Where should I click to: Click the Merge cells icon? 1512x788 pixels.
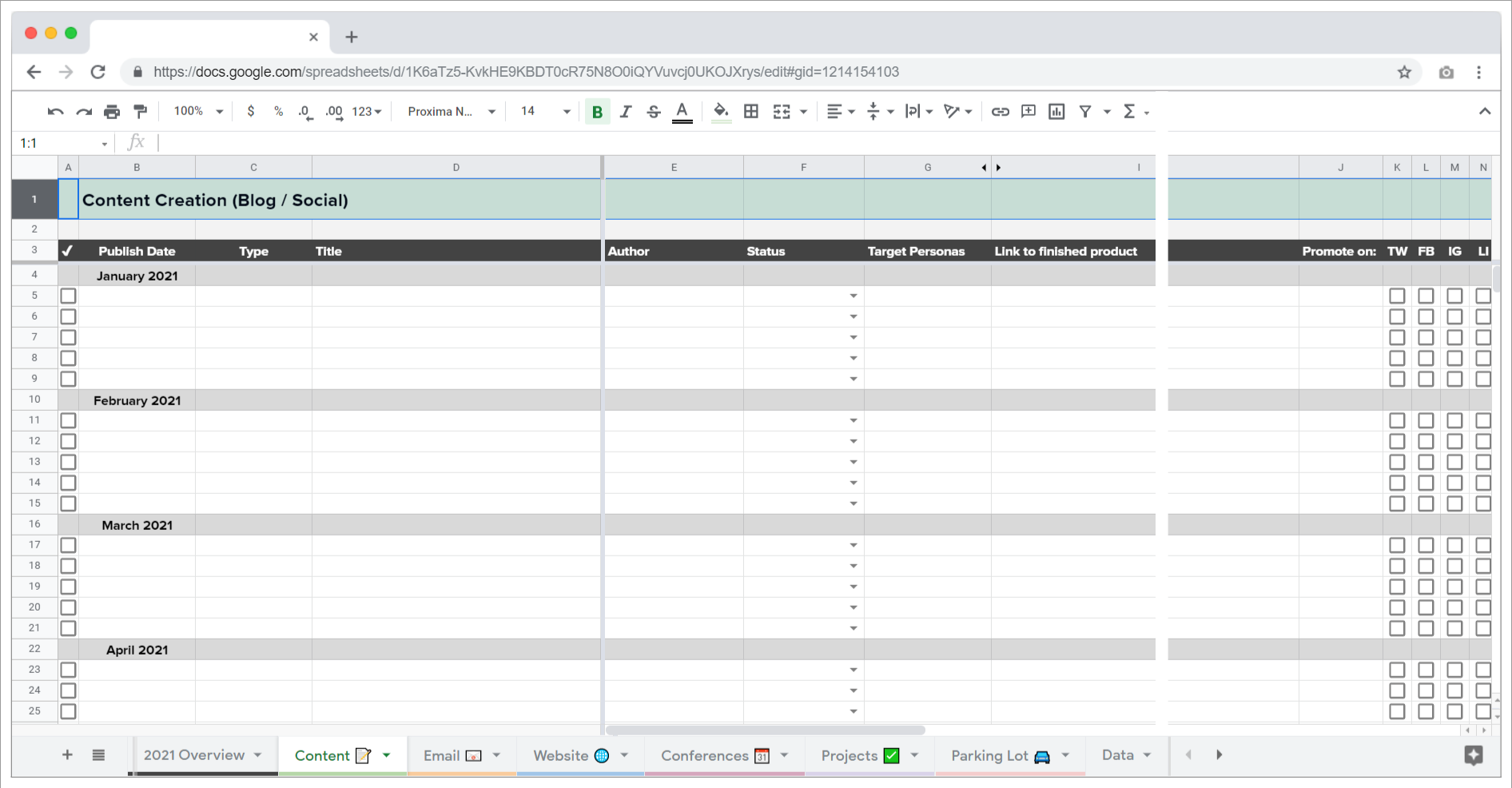(782, 112)
